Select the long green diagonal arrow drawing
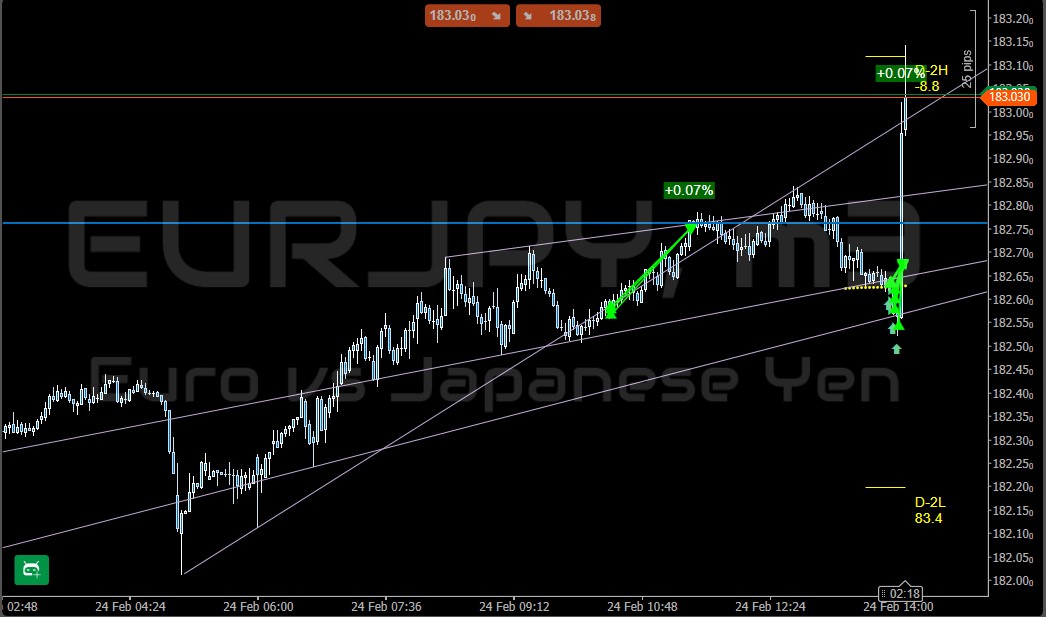This screenshot has width=1046, height=617. tap(650, 270)
